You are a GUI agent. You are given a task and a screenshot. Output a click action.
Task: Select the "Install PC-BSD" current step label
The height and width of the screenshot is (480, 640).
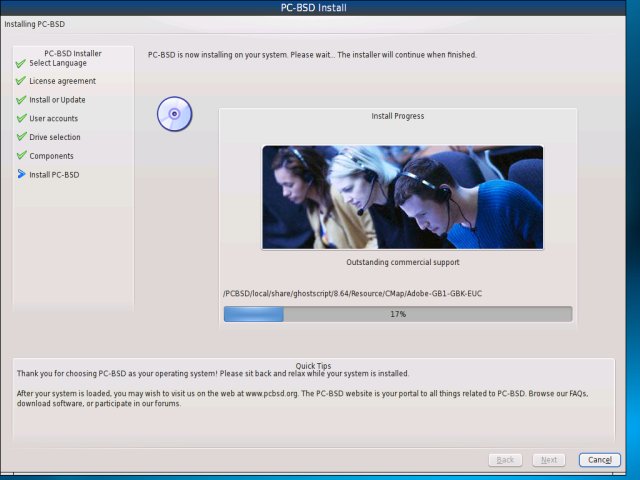pyautogui.click(x=54, y=175)
